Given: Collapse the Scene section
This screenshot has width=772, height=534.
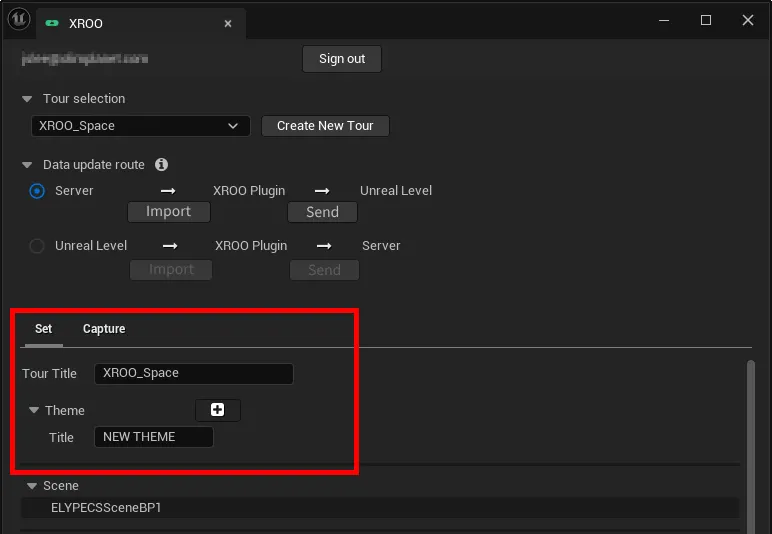Looking at the screenshot, I should pos(32,486).
